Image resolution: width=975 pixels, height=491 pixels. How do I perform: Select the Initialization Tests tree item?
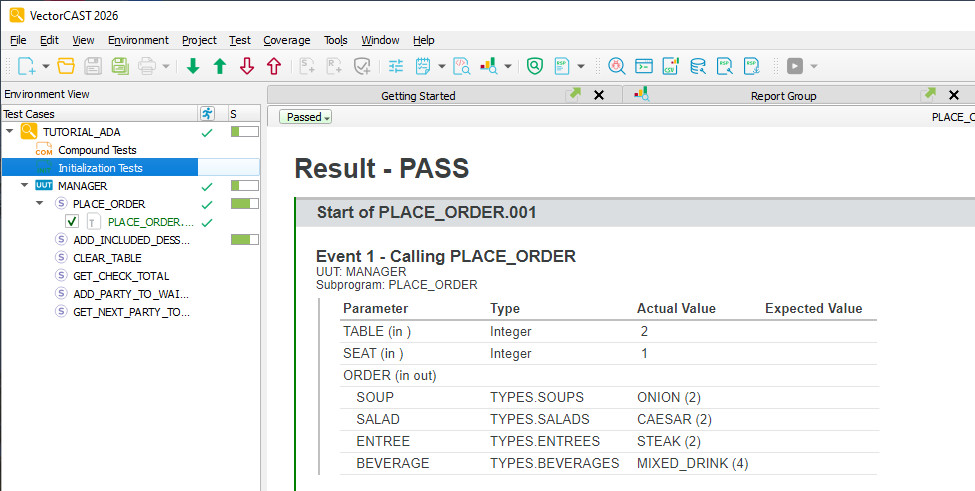point(100,168)
